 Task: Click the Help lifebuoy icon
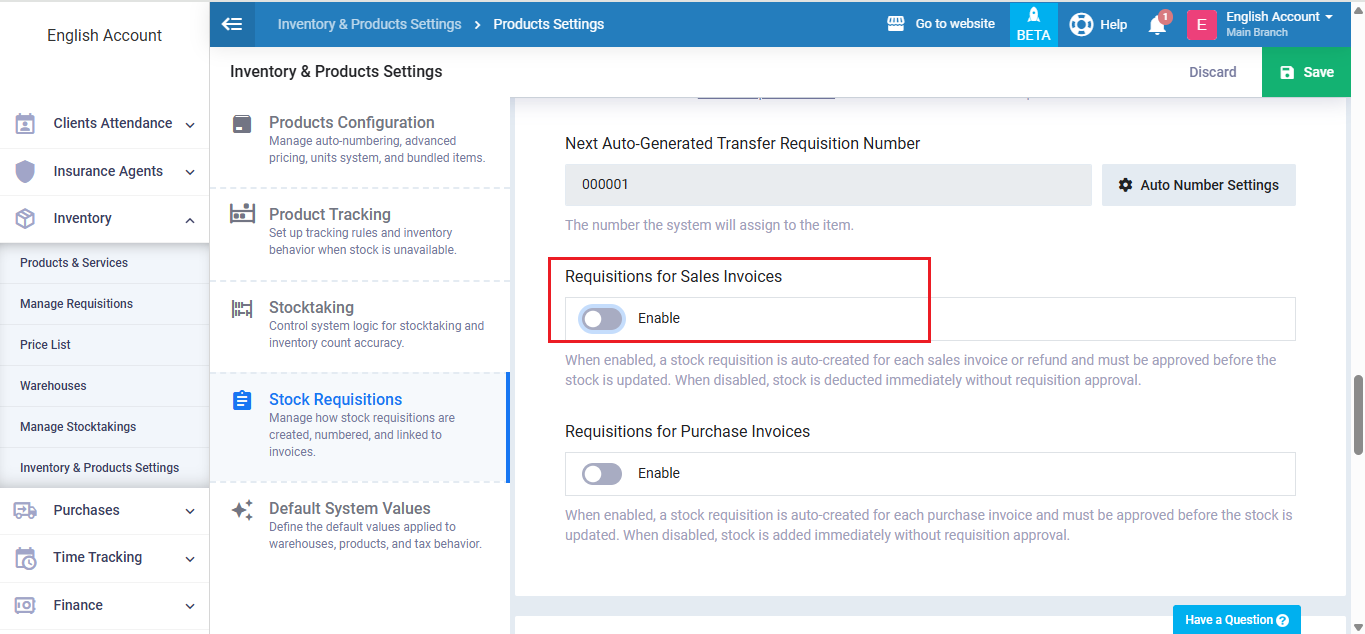point(1081,24)
